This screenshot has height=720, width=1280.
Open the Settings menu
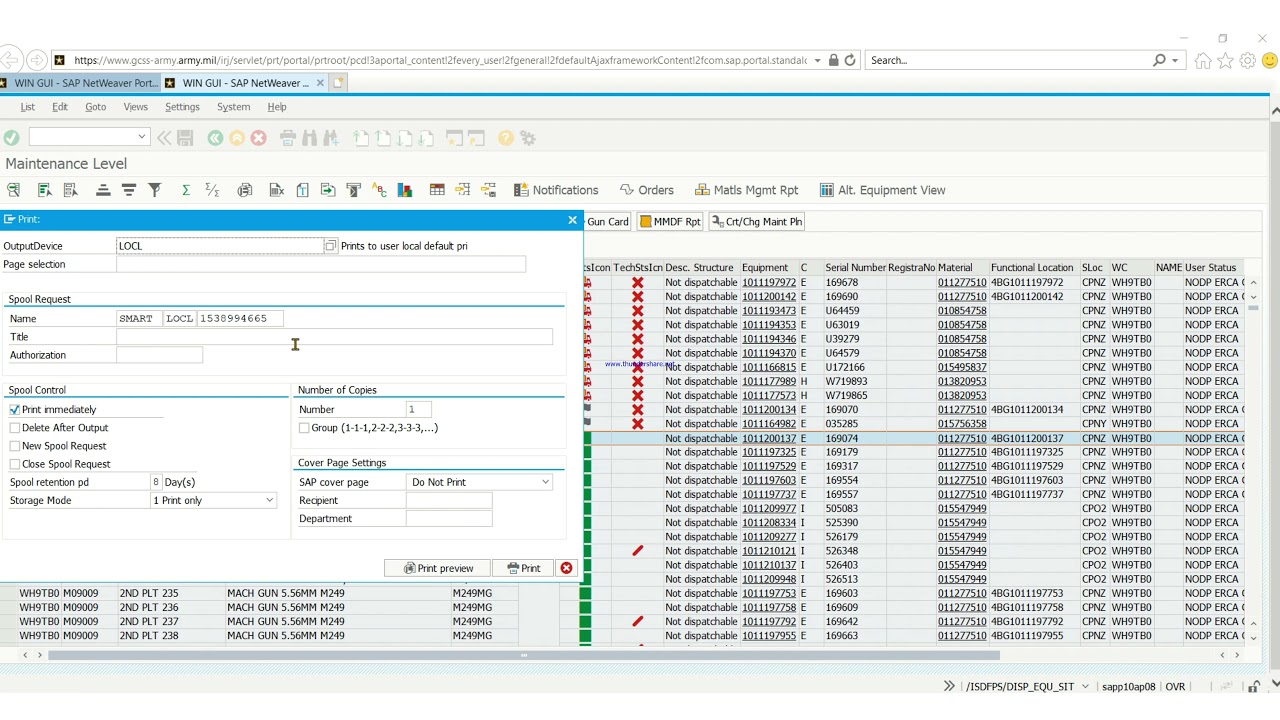point(182,107)
